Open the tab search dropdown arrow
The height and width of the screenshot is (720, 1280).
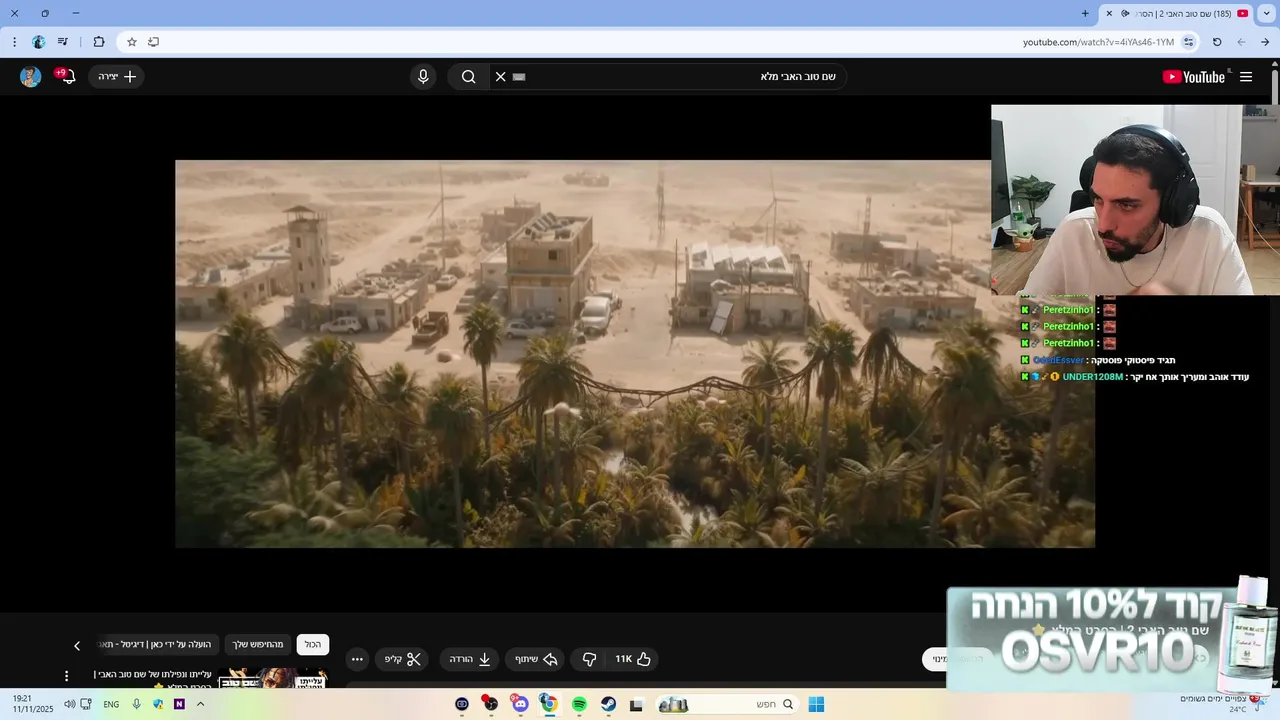point(1267,13)
